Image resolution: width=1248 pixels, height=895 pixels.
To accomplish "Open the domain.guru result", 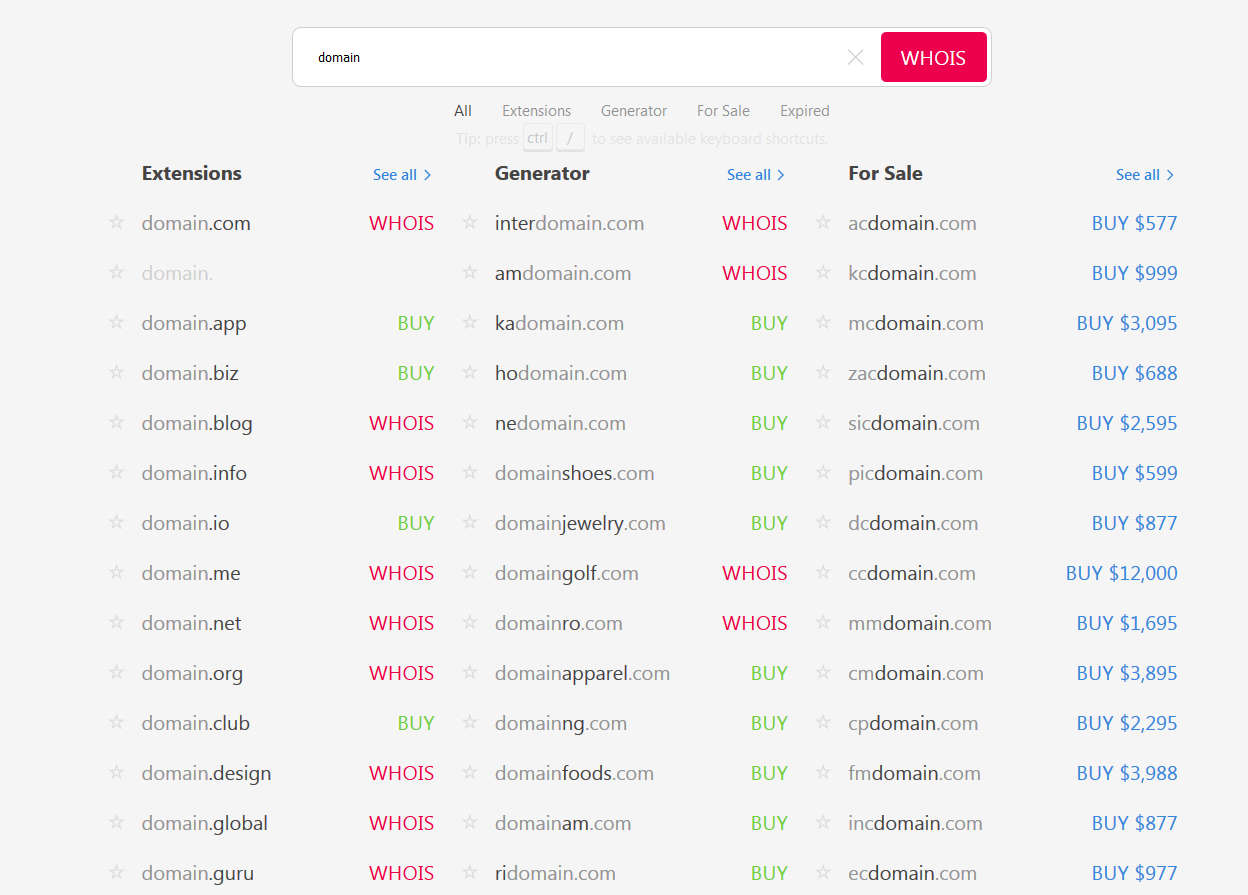I will [x=198, y=873].
